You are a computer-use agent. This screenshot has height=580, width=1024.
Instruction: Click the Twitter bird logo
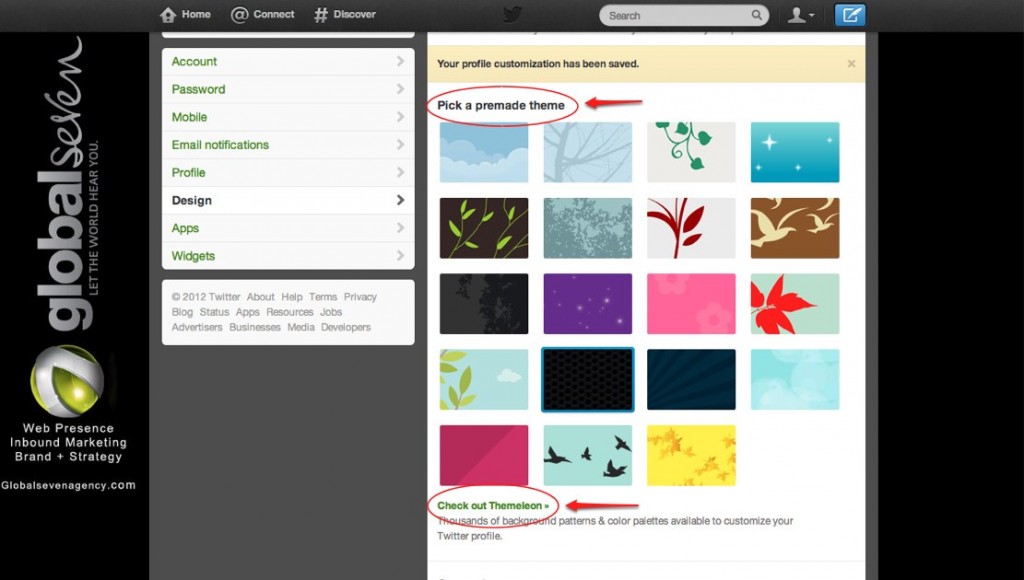click(512, 15)
